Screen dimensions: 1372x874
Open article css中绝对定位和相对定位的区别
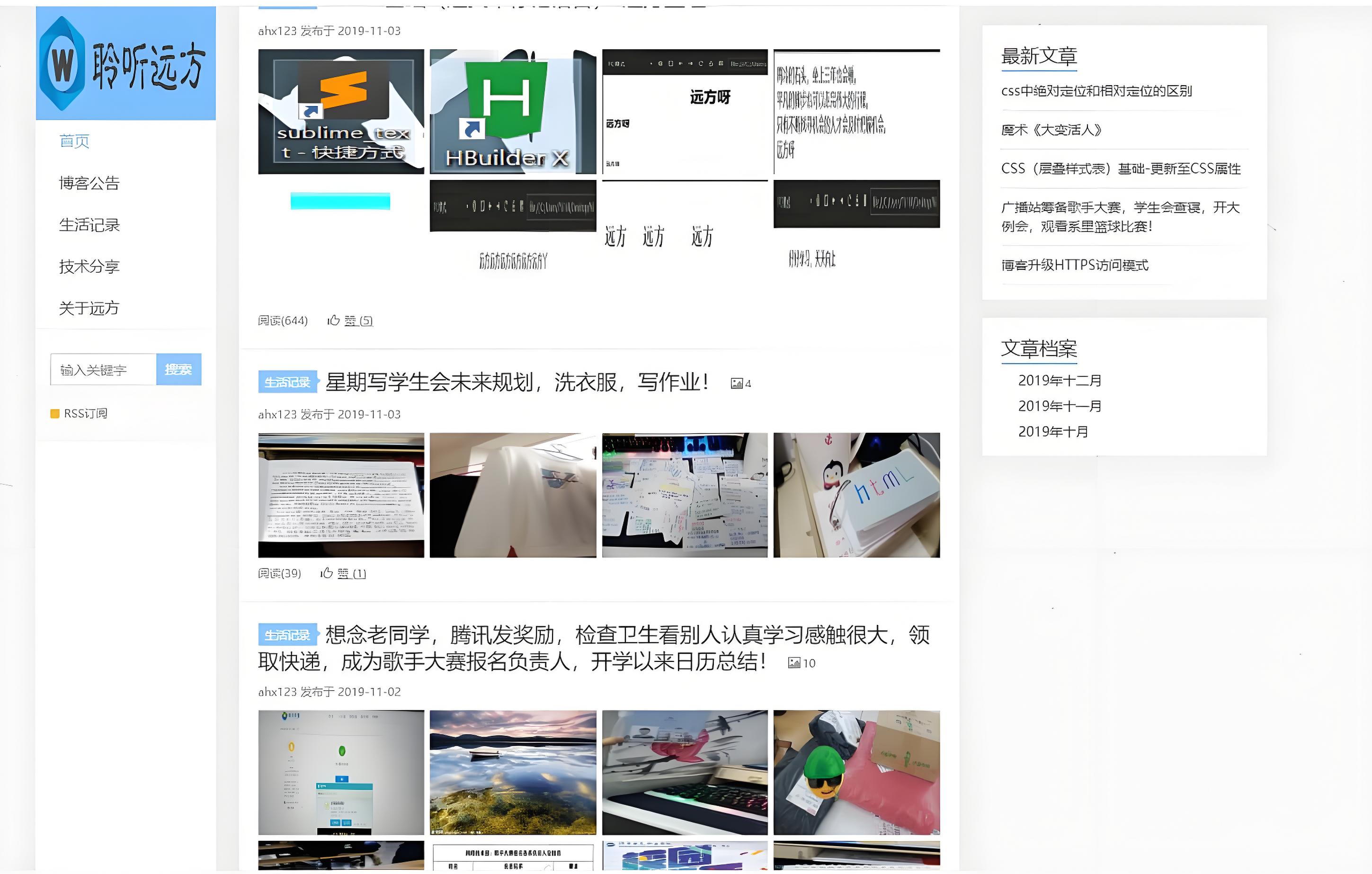tap(1096, 91)
